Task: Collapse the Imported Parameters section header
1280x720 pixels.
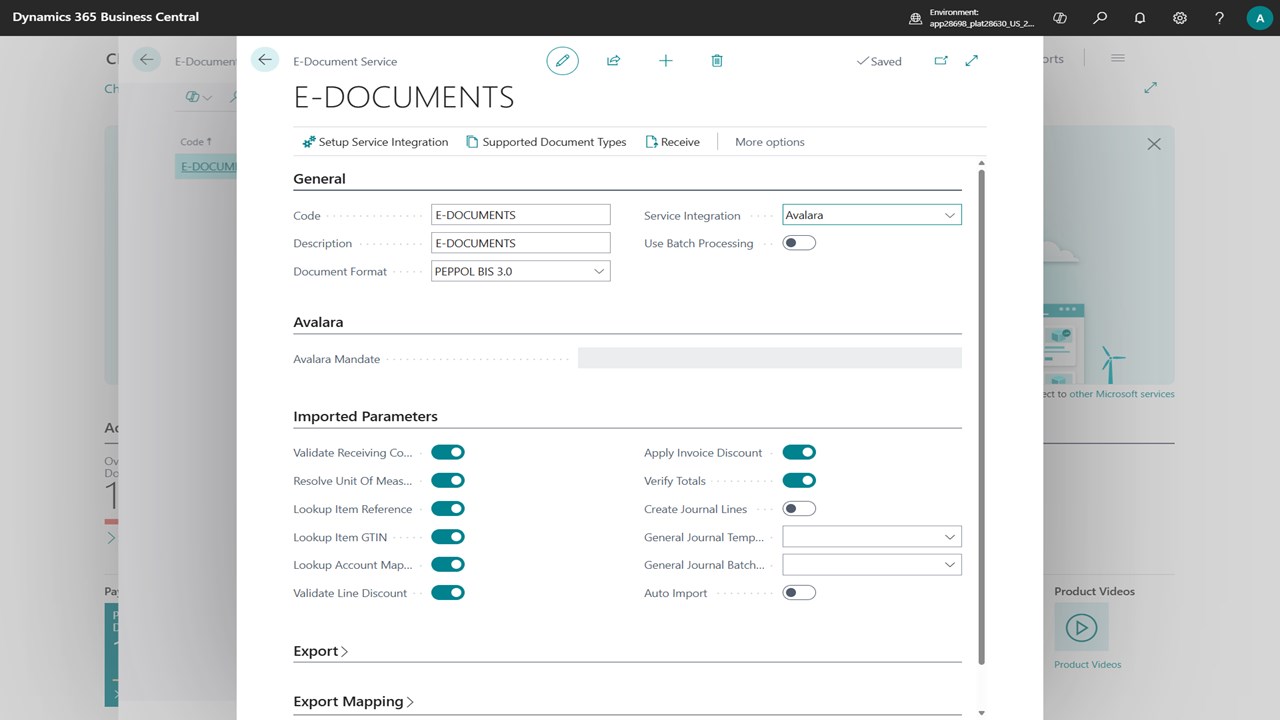Action: click(365, 417)
